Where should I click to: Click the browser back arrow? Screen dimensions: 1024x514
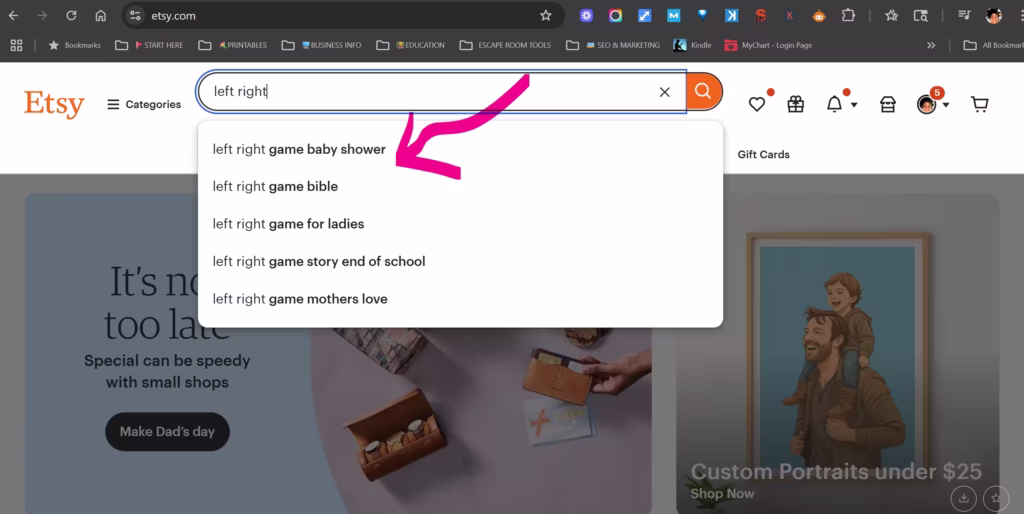click(x=14, y=16)
